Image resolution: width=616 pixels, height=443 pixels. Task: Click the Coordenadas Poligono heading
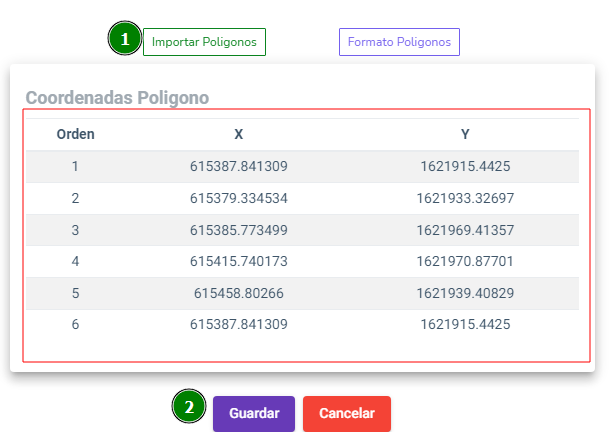pyautogui.click(x=117, y=98)
